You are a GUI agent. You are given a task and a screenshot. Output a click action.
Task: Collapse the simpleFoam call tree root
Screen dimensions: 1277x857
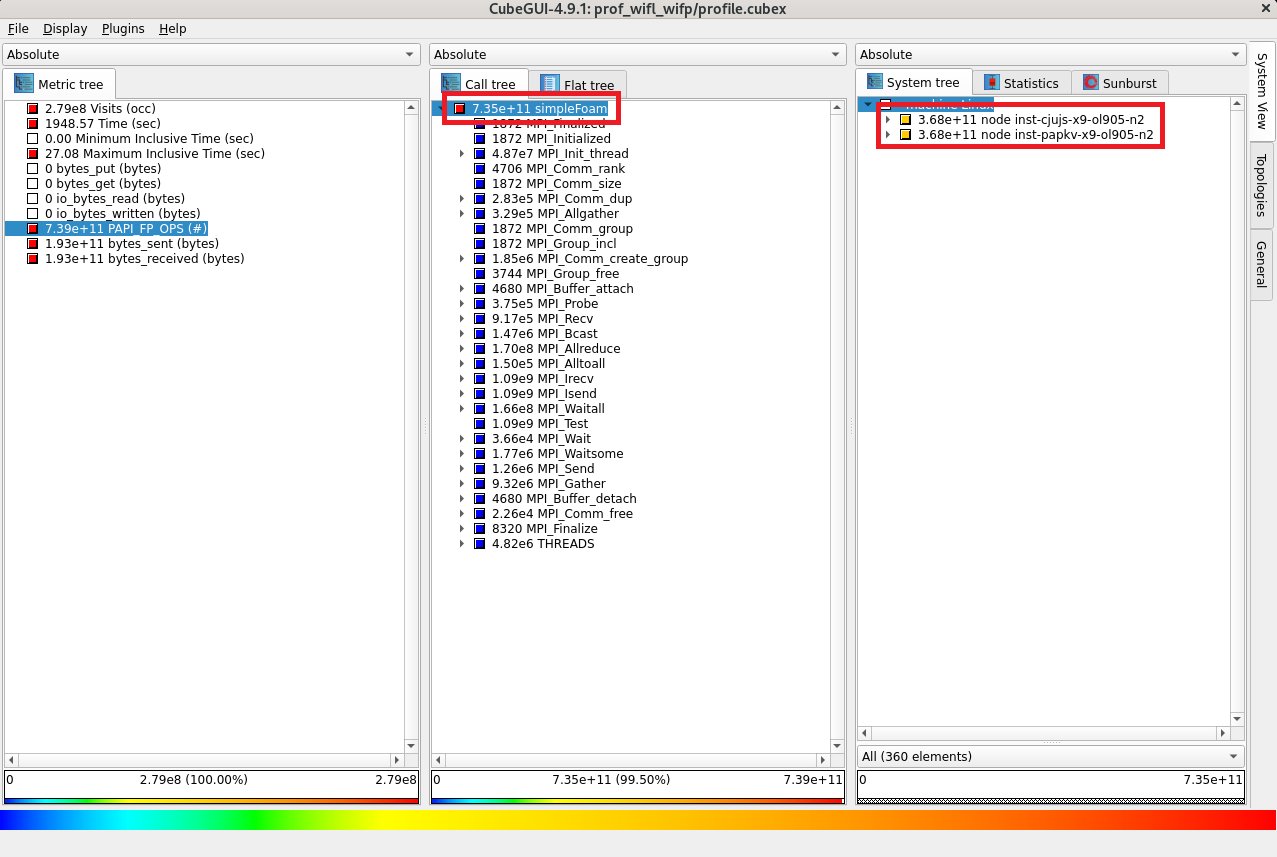click(442, 108)
